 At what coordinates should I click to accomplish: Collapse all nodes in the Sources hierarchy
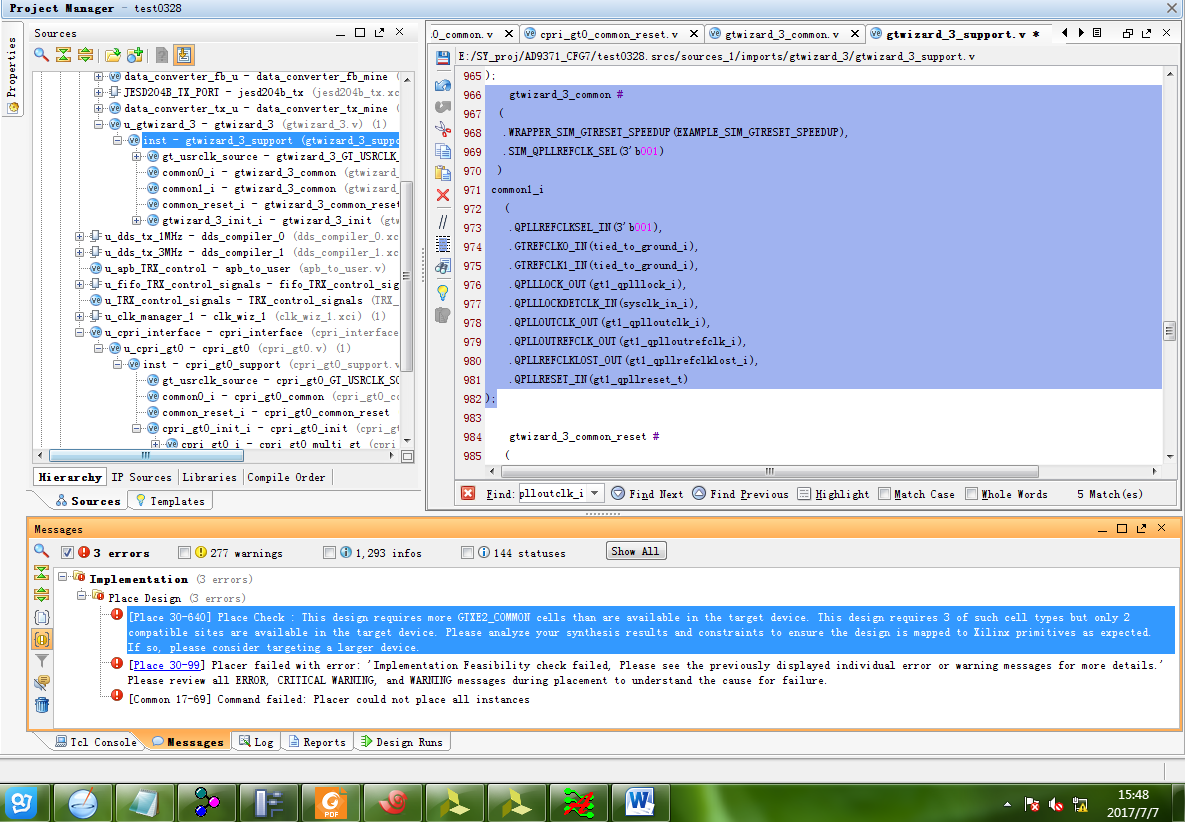click(x=64, y=55)
